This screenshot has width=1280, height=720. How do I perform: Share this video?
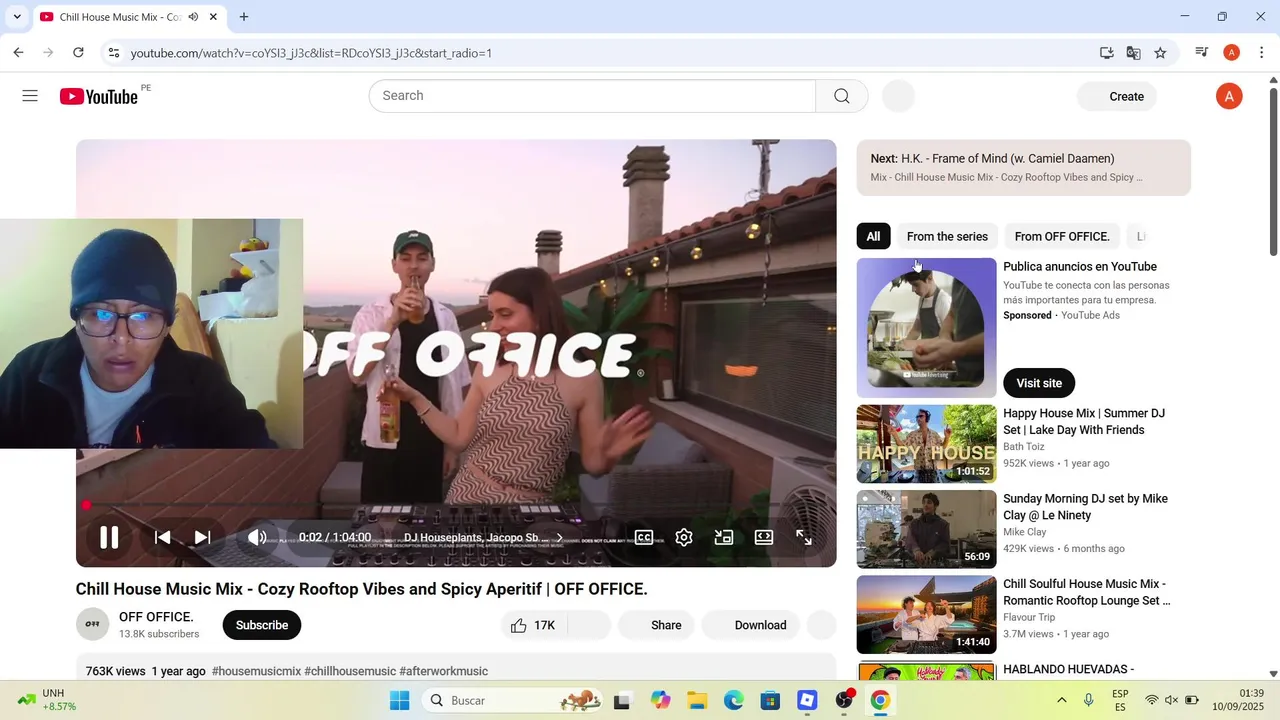point(655,625)
